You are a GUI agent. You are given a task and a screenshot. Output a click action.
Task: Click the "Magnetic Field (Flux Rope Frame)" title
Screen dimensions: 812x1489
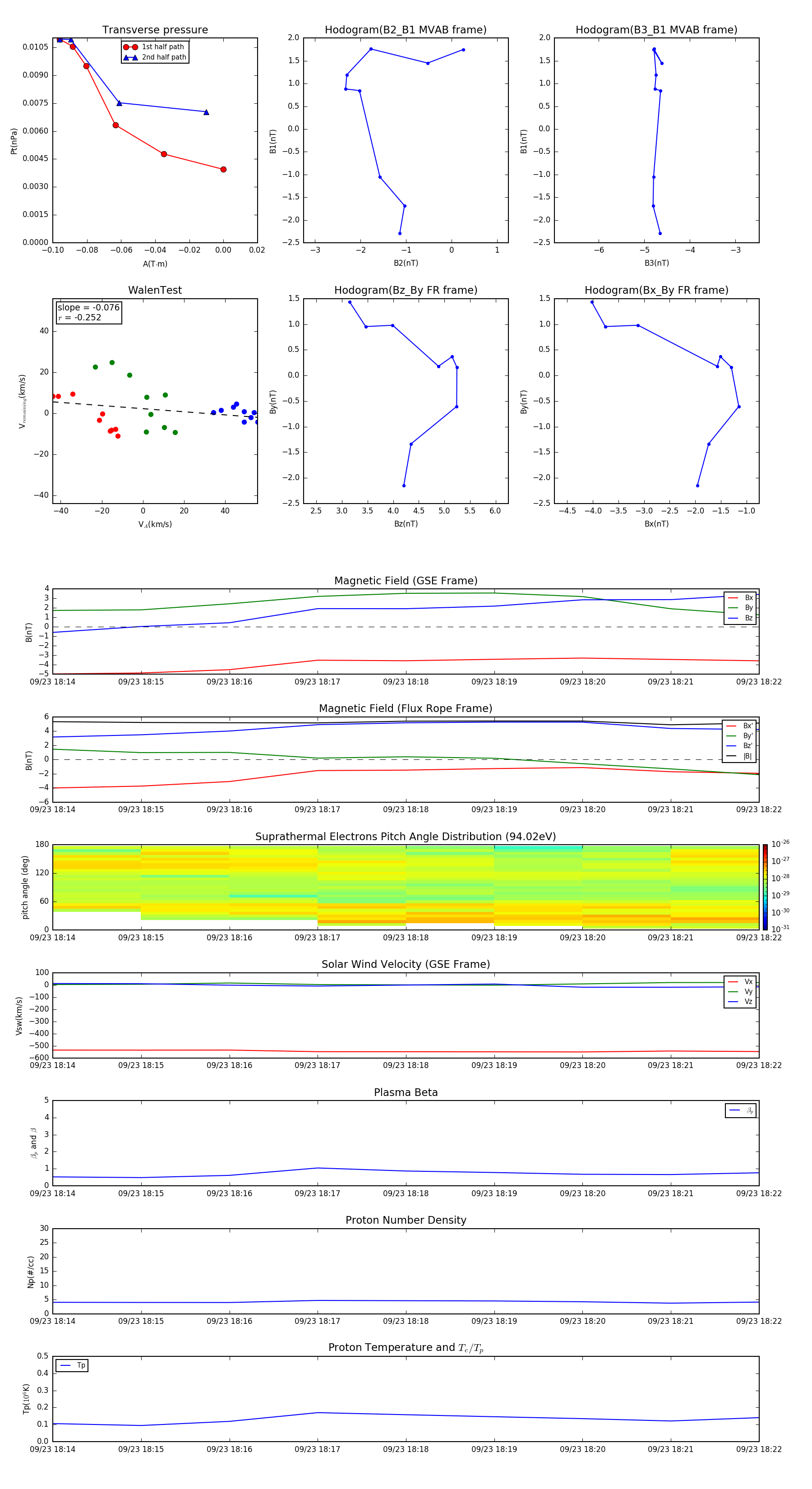[406, 709]
